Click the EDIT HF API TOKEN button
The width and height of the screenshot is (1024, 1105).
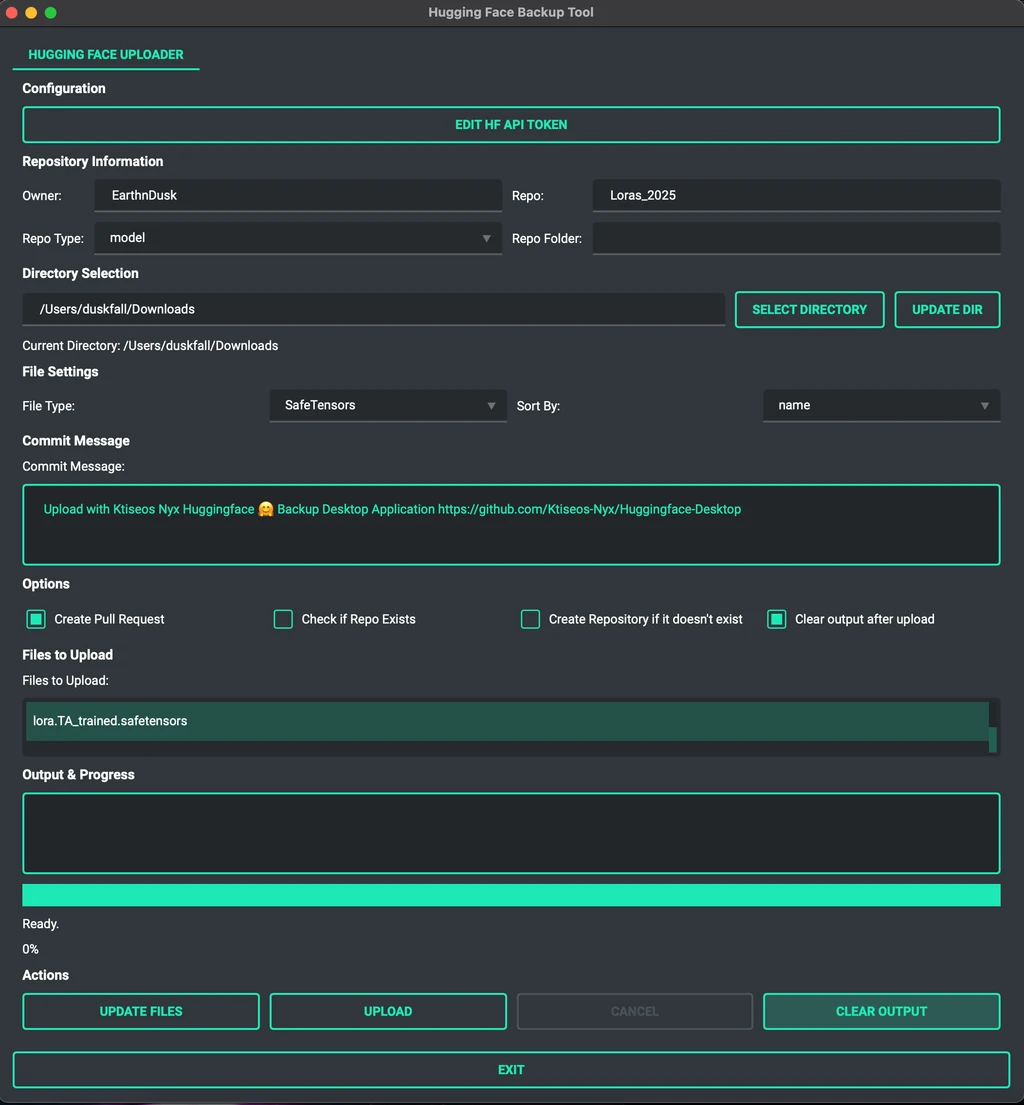511,124
